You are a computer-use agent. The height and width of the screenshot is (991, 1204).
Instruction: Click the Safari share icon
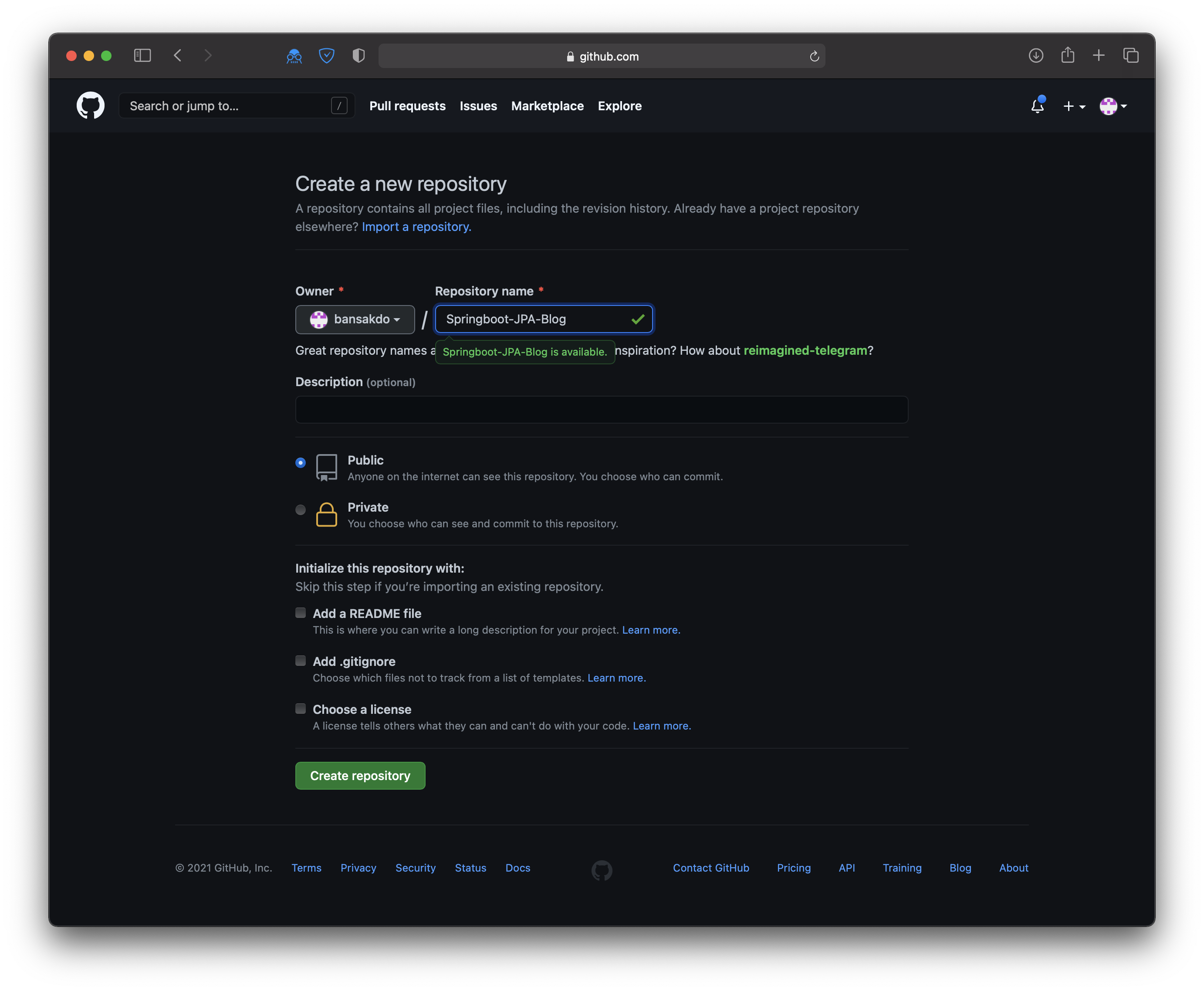1068,55
